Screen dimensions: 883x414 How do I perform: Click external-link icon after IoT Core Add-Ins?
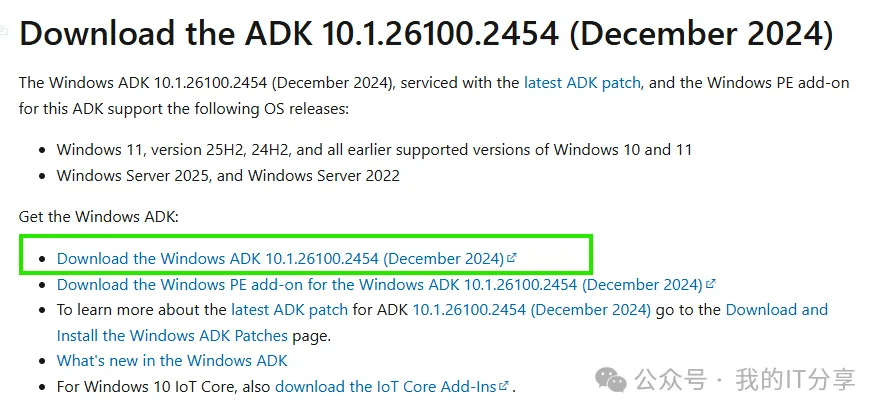click(x=504, y=385)
